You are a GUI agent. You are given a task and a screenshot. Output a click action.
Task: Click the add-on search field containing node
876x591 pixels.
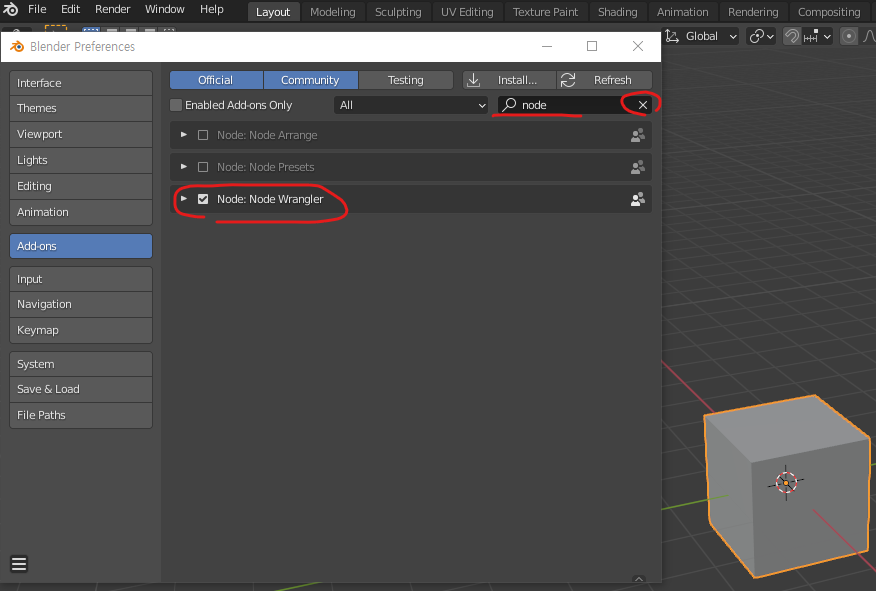(574, 105)
